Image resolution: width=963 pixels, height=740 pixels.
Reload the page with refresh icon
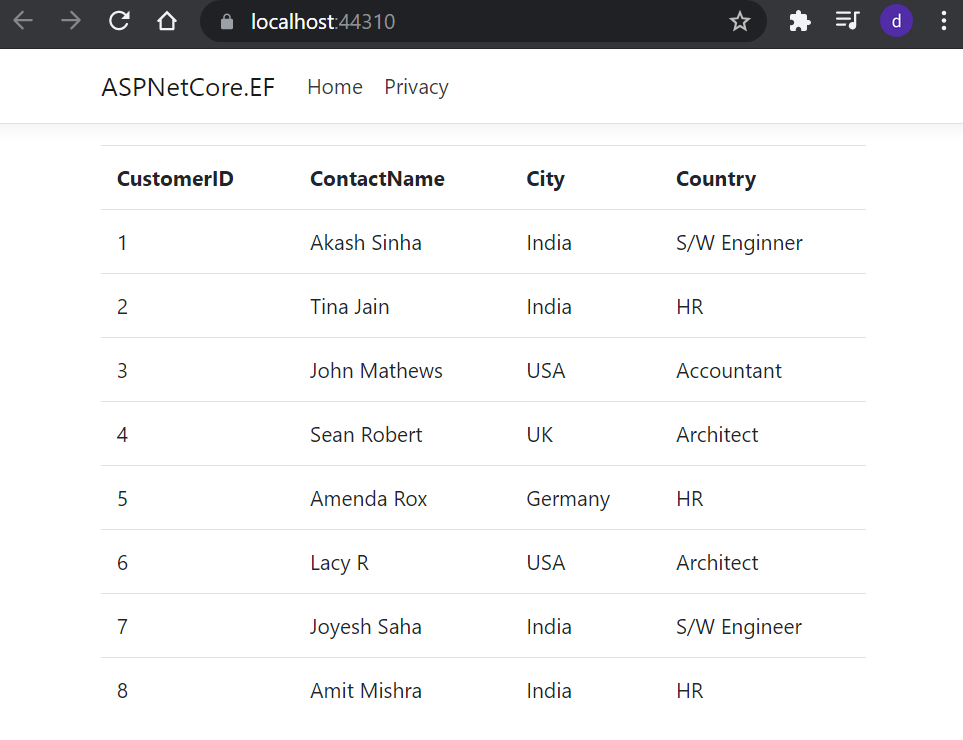[x=119, y=21]
